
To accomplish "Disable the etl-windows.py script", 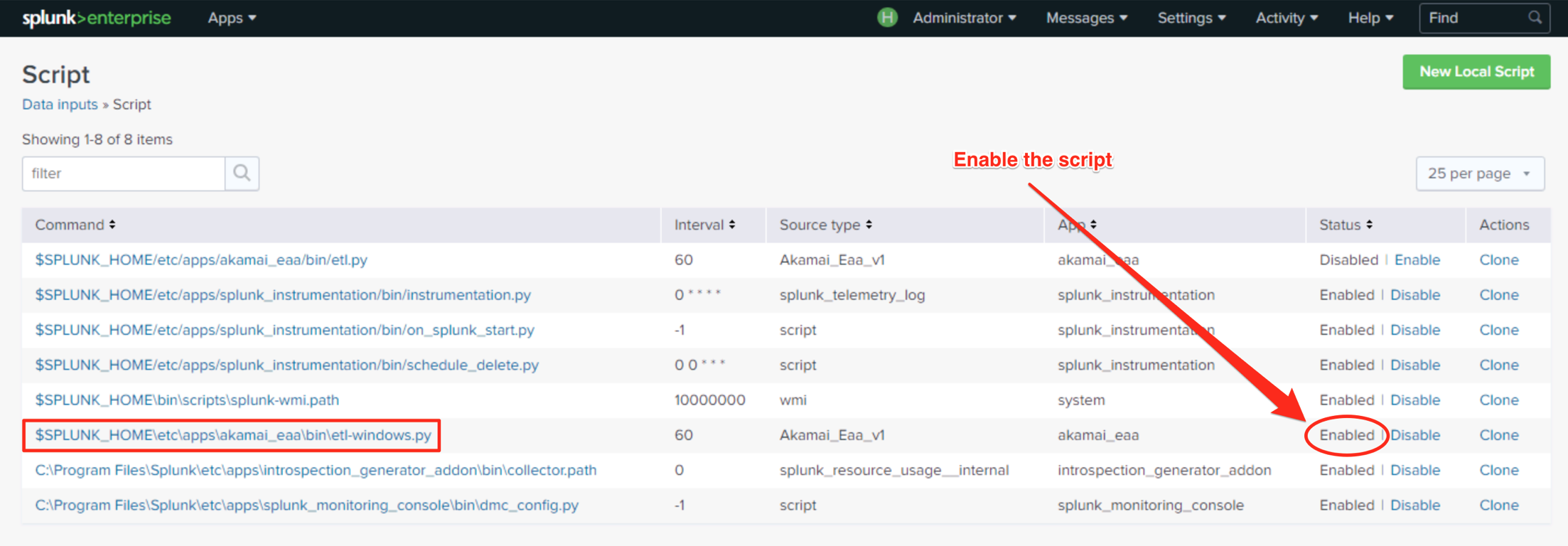I will 1414,435.
